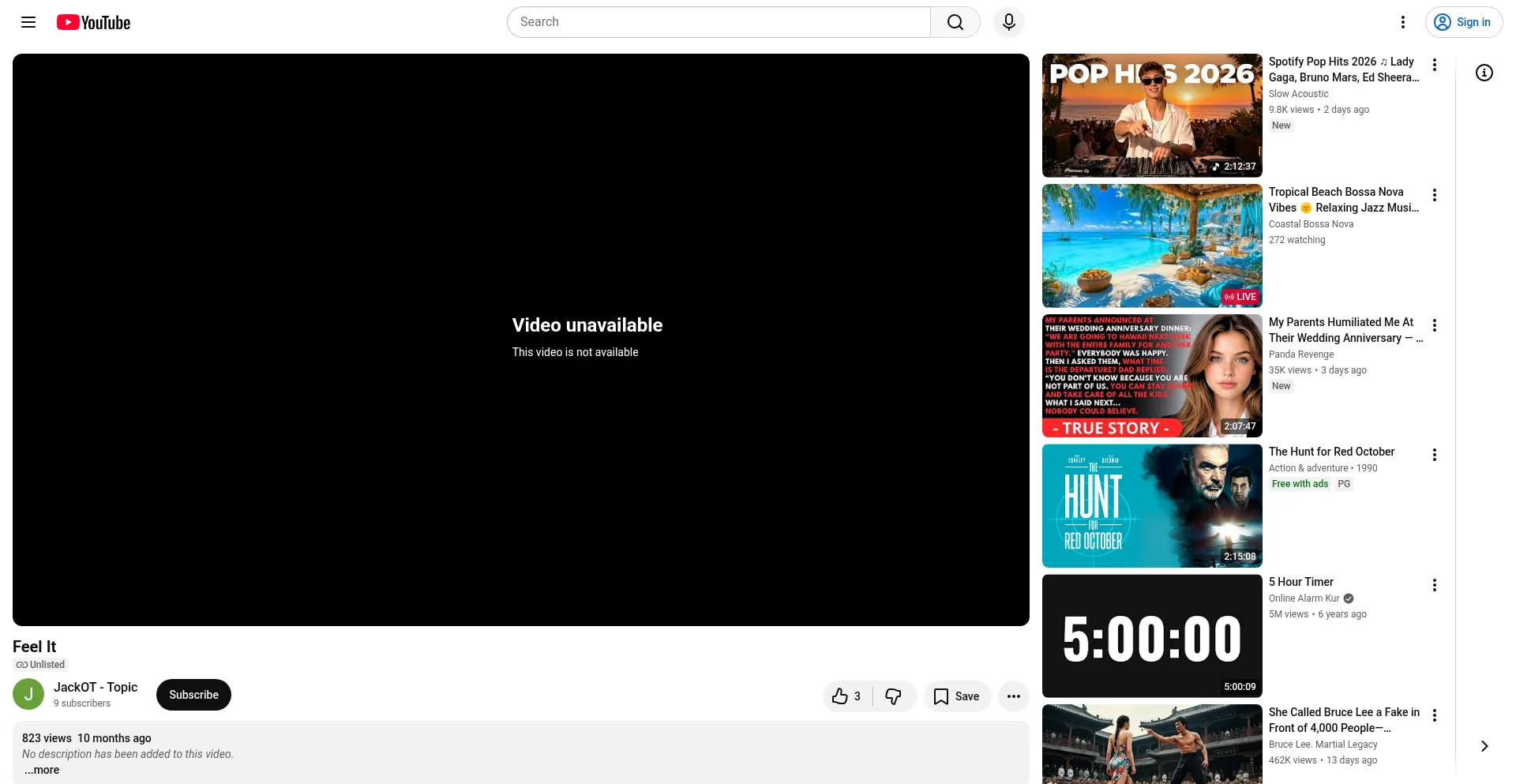
Task: Expand description with ...more
Action: [x=41, y=770]
